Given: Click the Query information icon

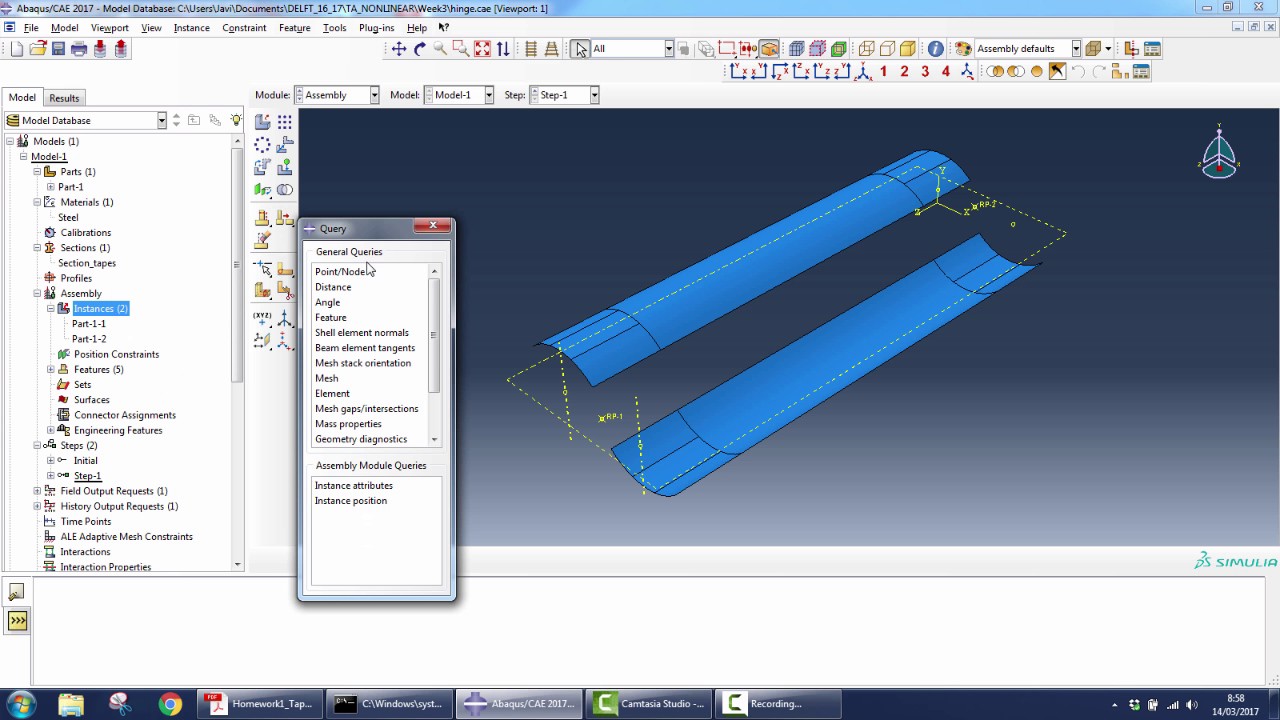Looking at the screenshot, I should (935, 48).
